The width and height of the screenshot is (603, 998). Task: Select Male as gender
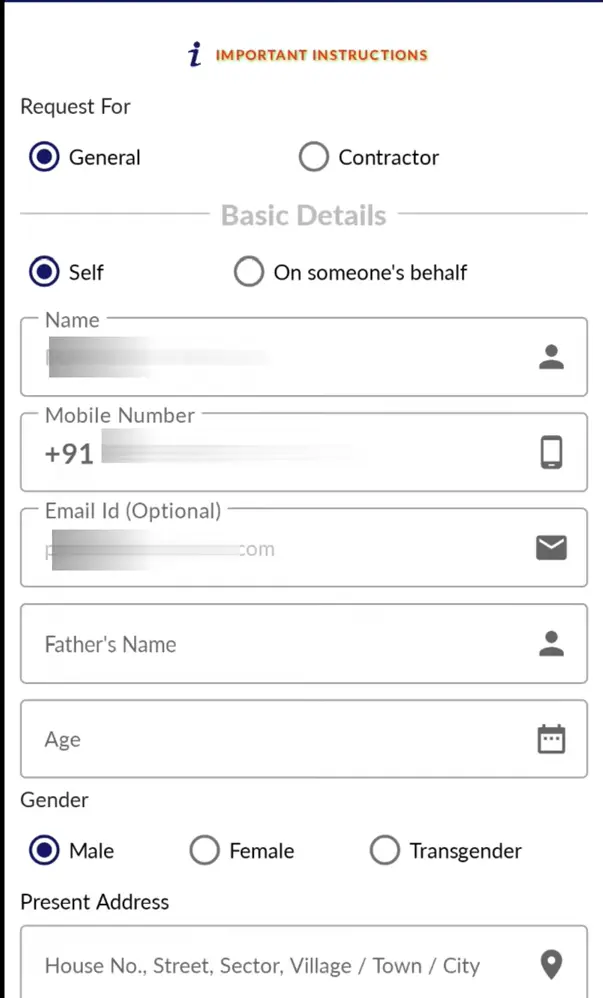(x=44, y=851)
